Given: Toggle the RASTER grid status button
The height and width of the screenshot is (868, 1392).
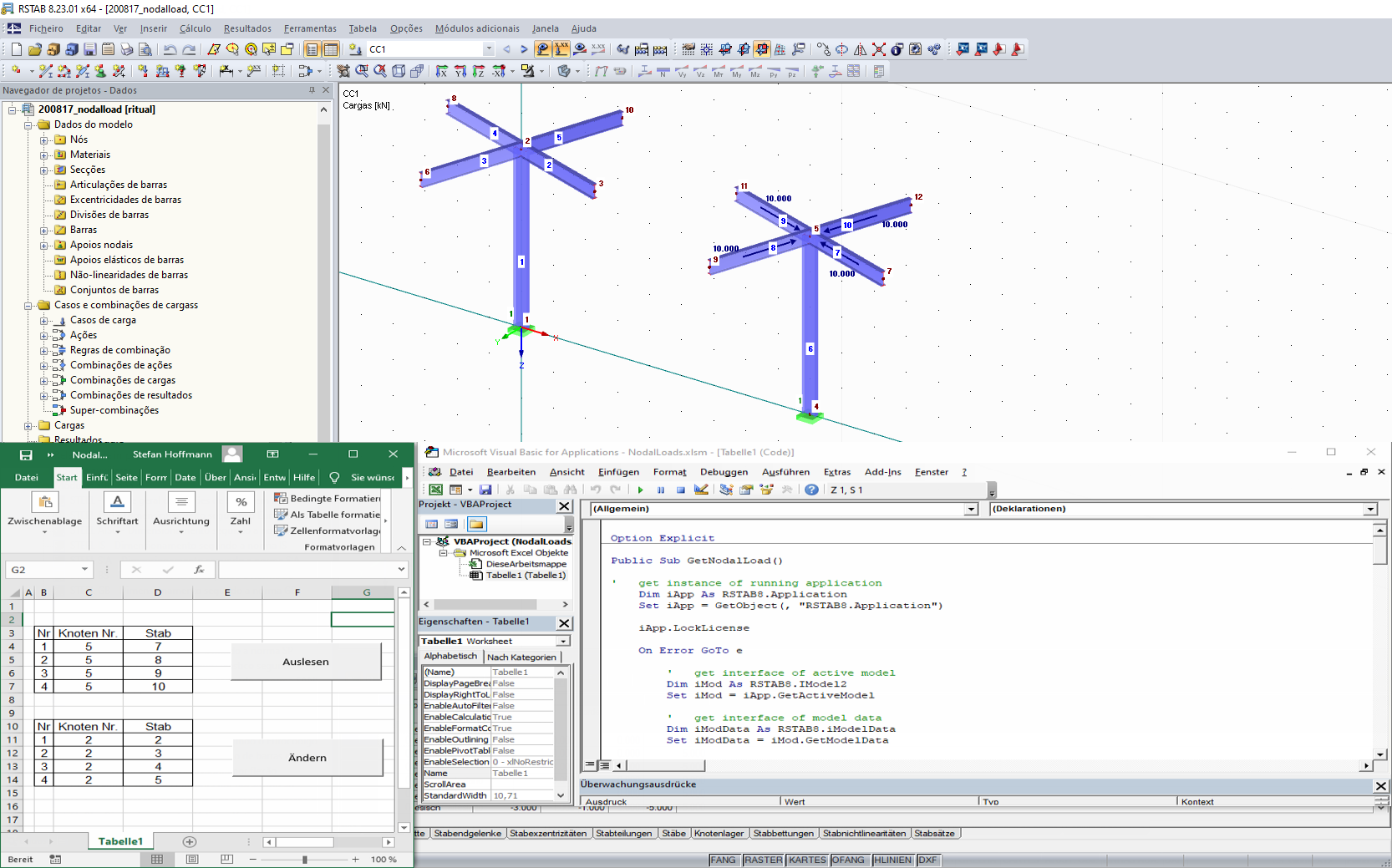Looking at the screenshot, I should (x=763, y=860).
